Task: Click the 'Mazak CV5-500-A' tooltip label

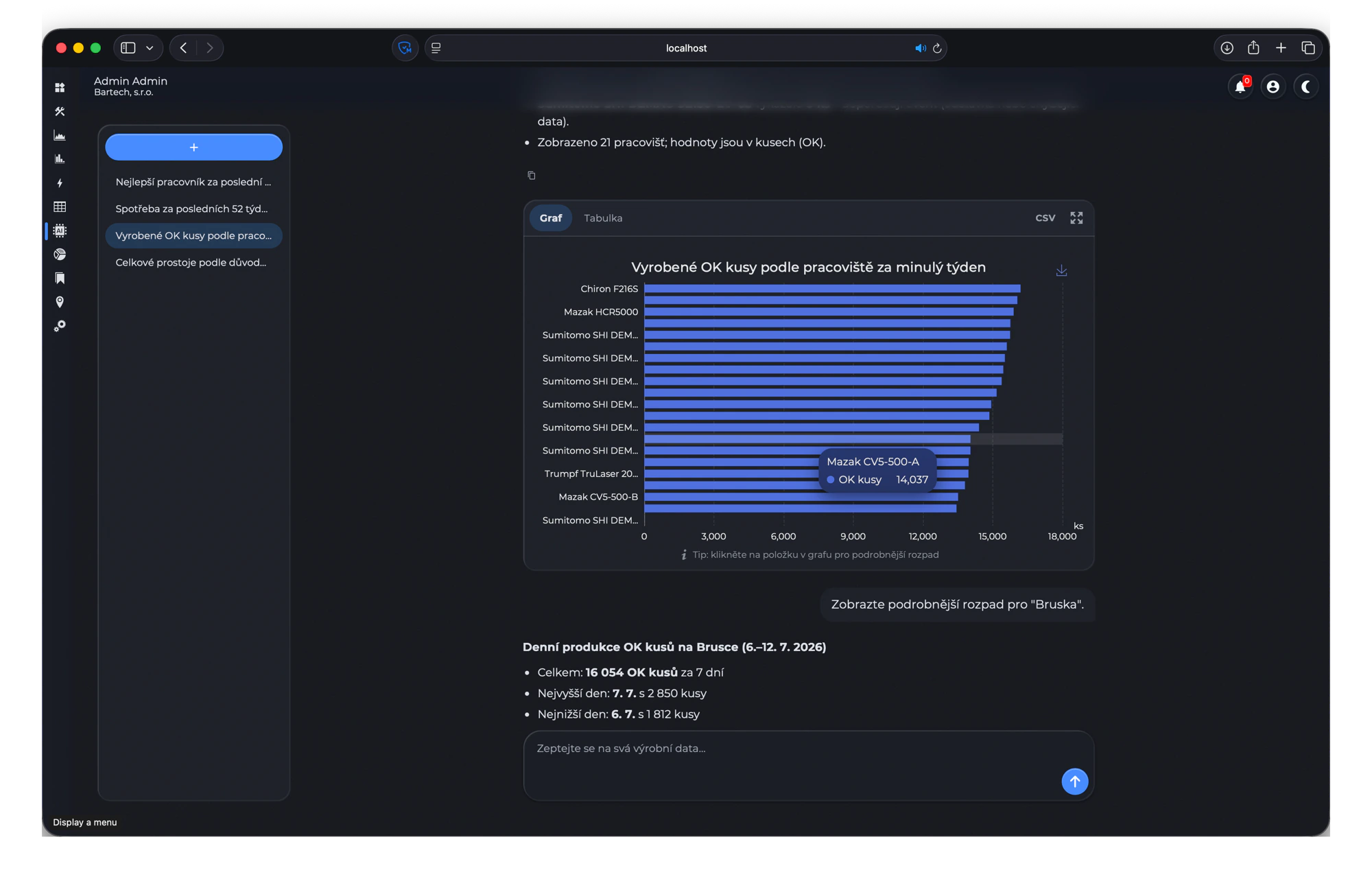Action: point(873,462)
